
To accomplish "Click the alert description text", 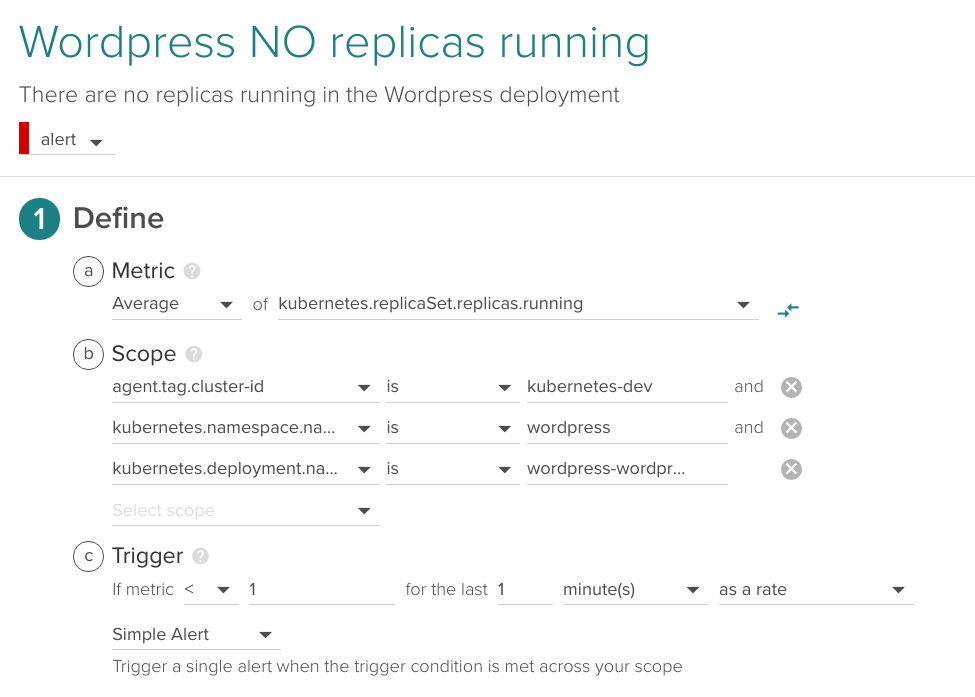I will pos(319,95).
